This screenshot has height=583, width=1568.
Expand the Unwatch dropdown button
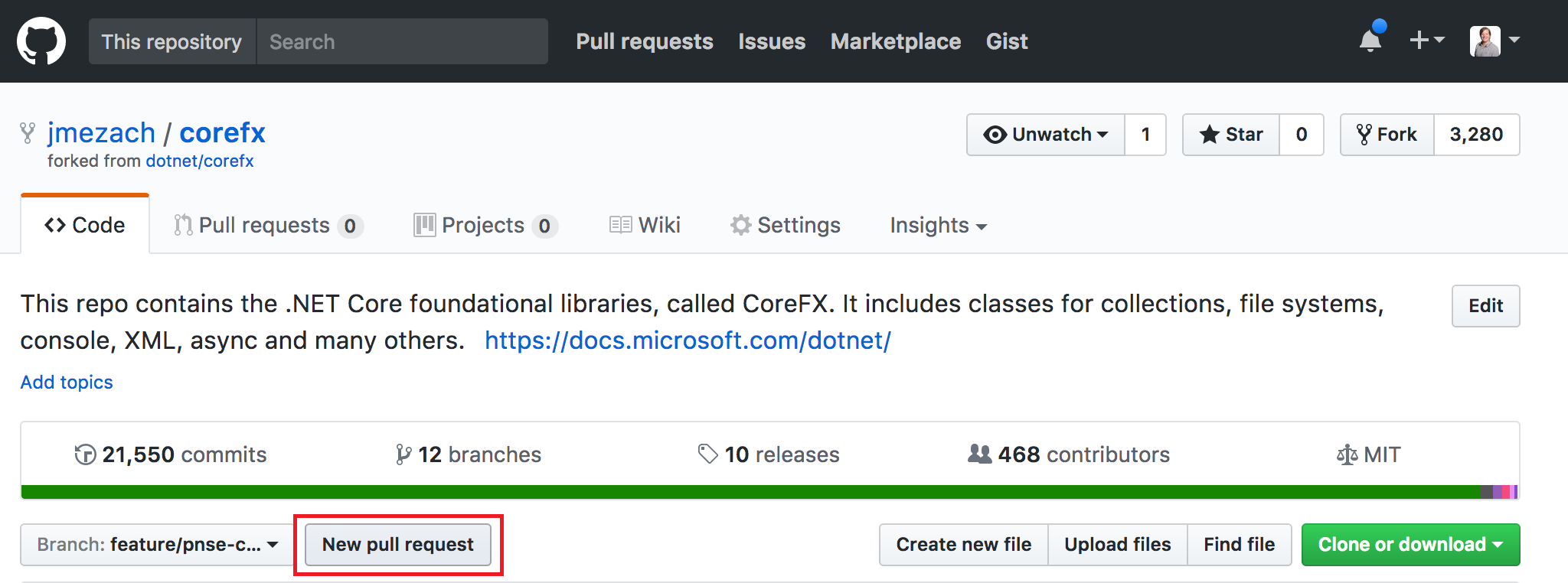click(1046, 135)
